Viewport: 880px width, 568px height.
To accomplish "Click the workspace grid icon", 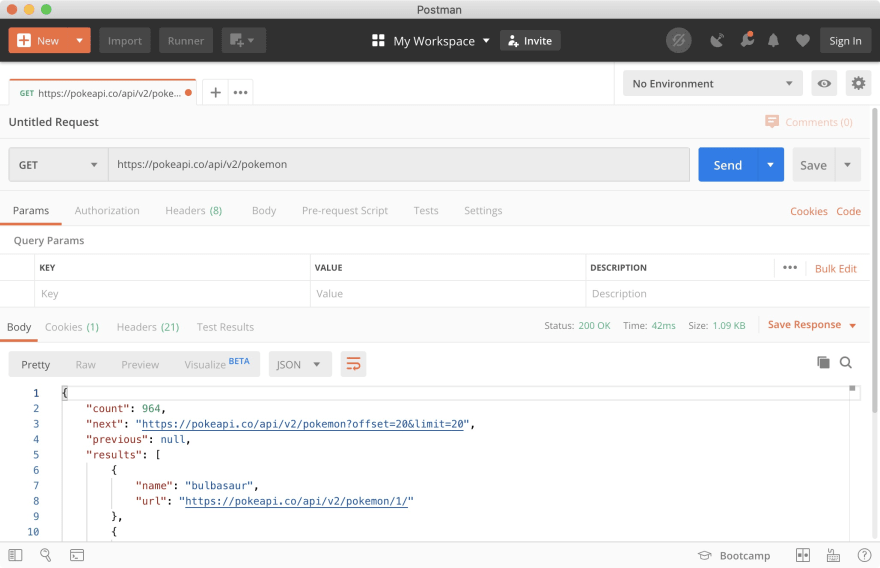I will click(378, 40).
